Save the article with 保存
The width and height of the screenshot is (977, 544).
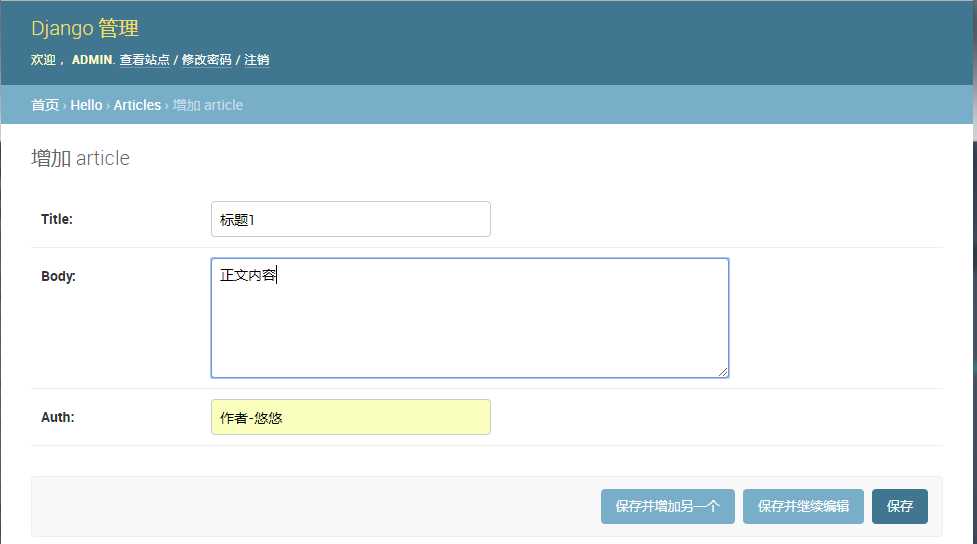899,506
